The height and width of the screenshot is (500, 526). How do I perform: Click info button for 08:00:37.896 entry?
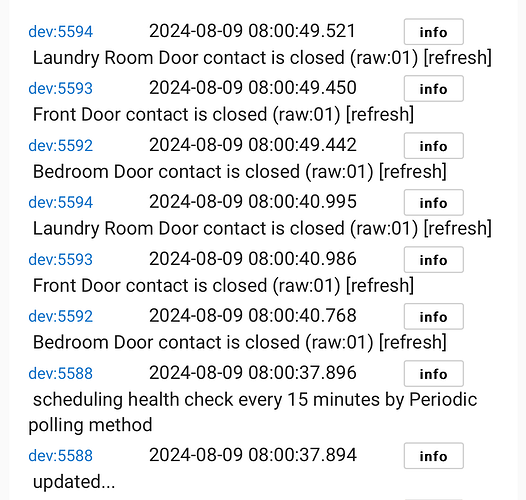[433, 373]
